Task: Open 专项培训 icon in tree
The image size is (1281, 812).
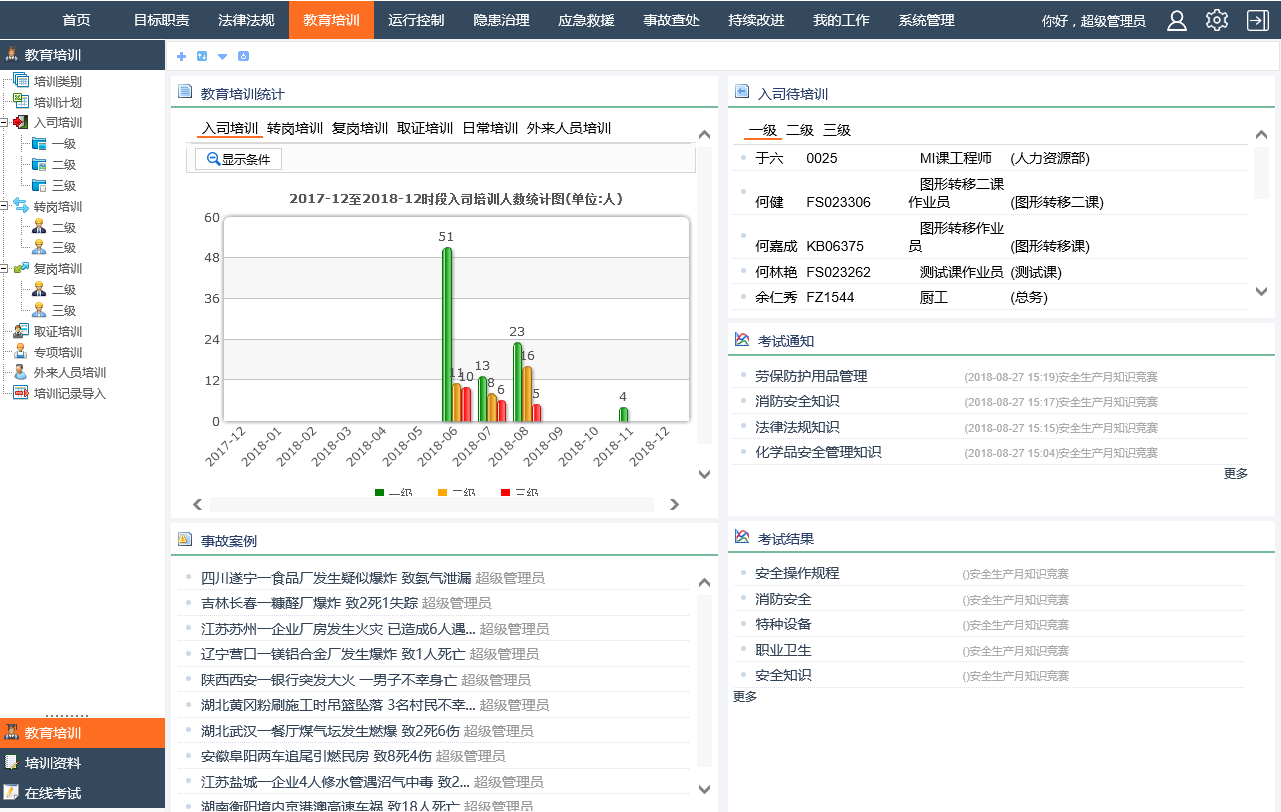Action: tap(21, 352)
